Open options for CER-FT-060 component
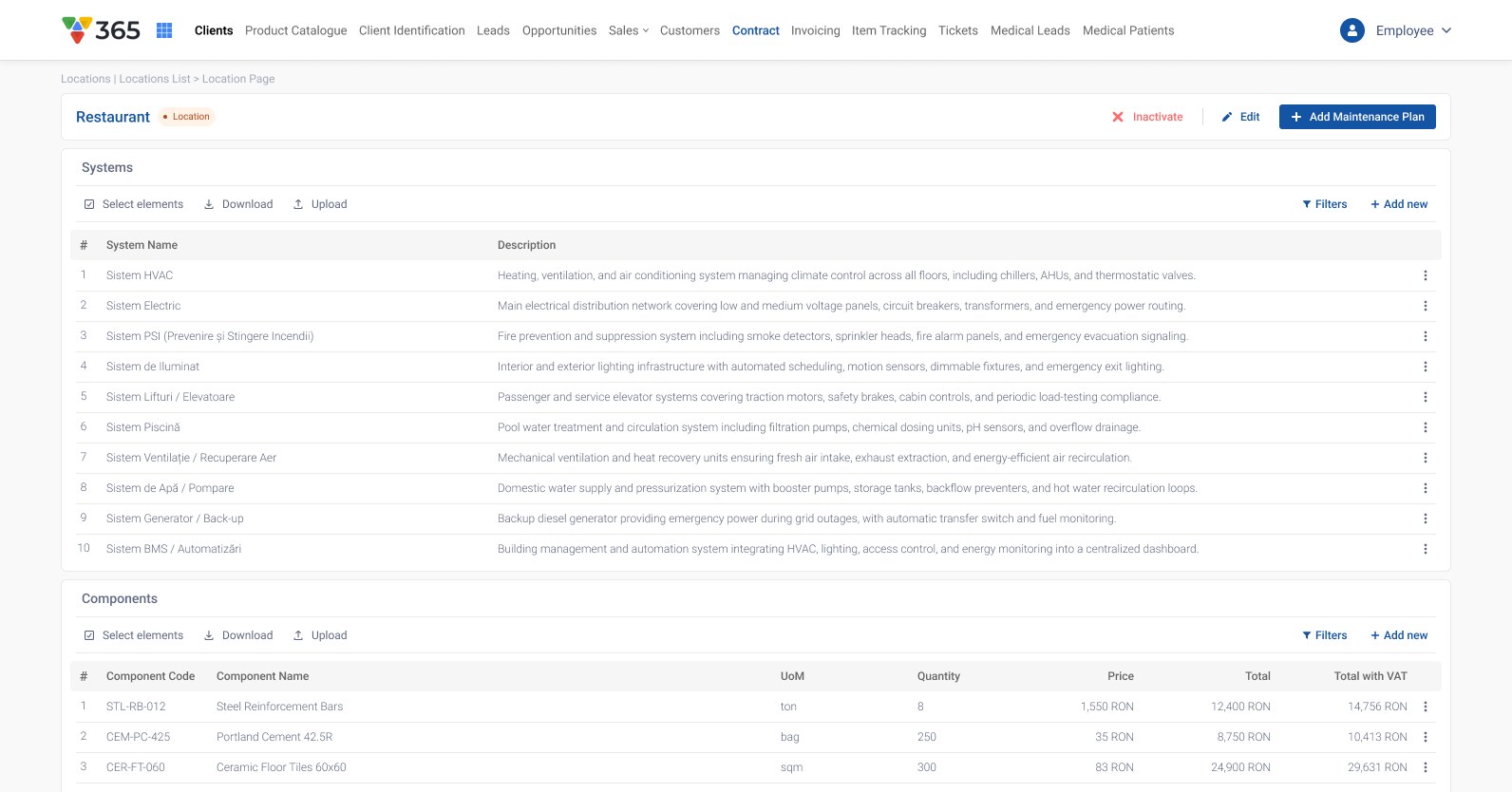Image resolution: width=1512 pixels, height=792 pixels. tap(1426, 767)
